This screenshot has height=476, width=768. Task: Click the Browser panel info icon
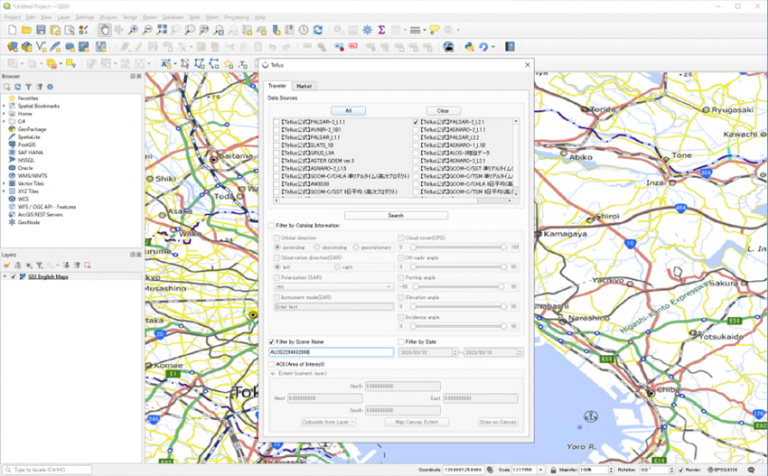tap(50, 87)
